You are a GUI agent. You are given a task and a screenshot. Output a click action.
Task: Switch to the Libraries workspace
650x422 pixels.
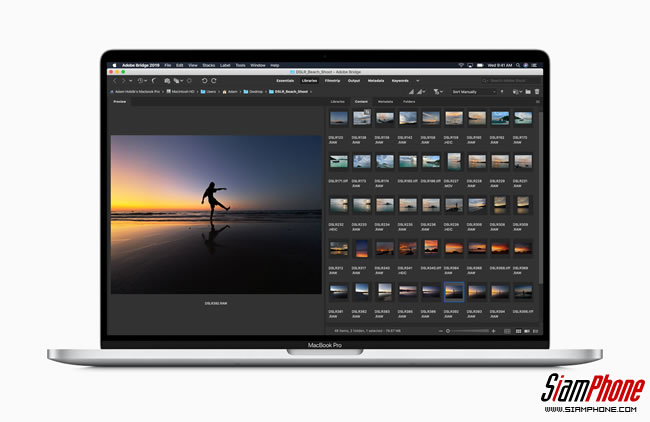pos(309,81)
